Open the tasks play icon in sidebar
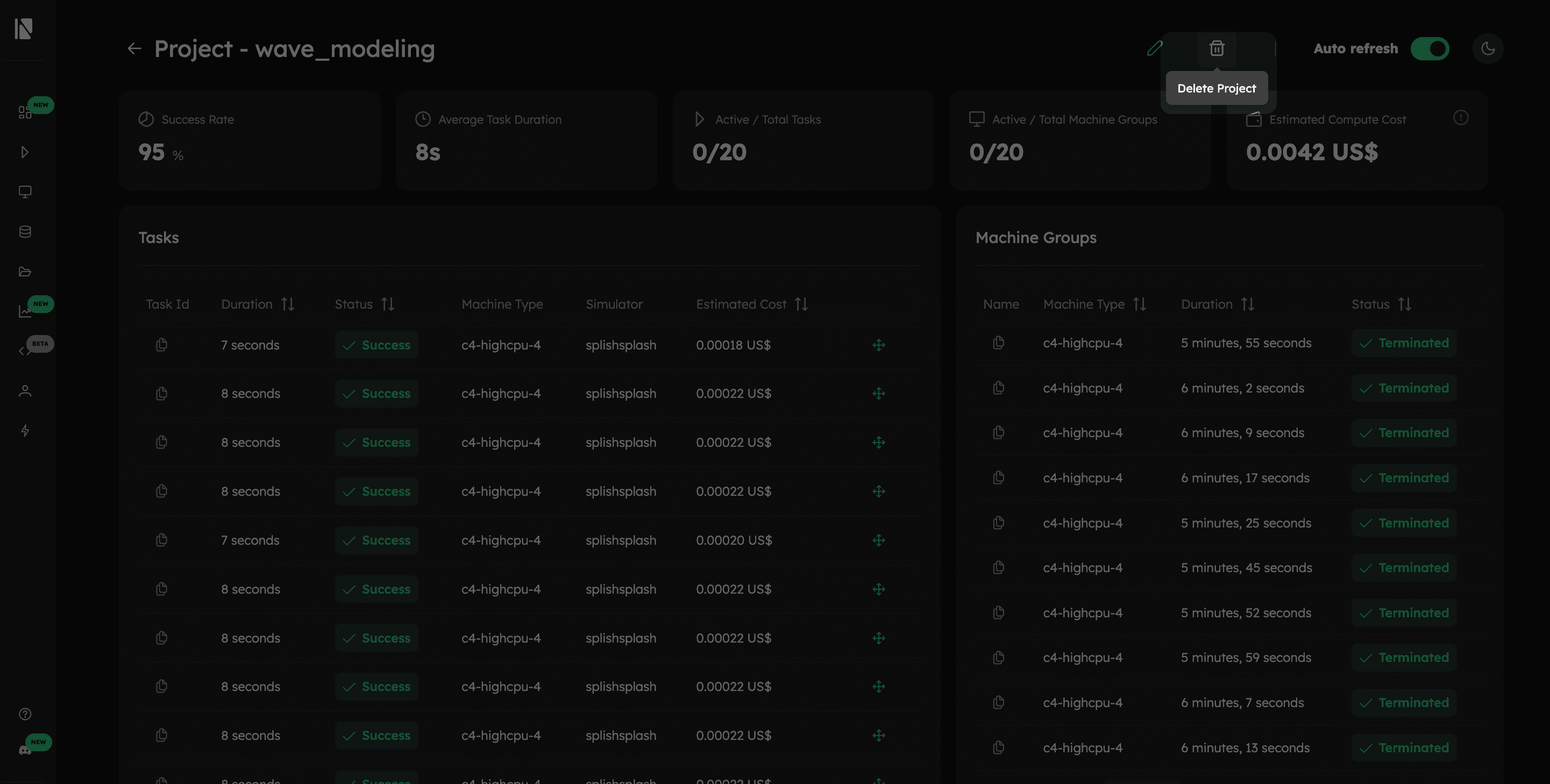The width and height of the screenshot is (1550, 784). (25, 152)
